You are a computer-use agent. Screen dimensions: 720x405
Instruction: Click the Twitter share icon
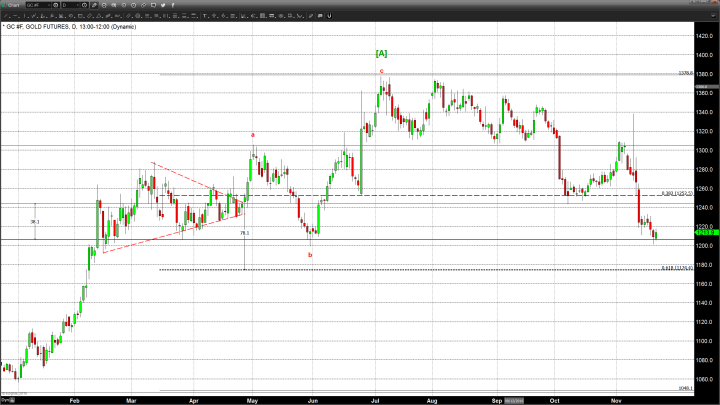(x=163, y=5)
